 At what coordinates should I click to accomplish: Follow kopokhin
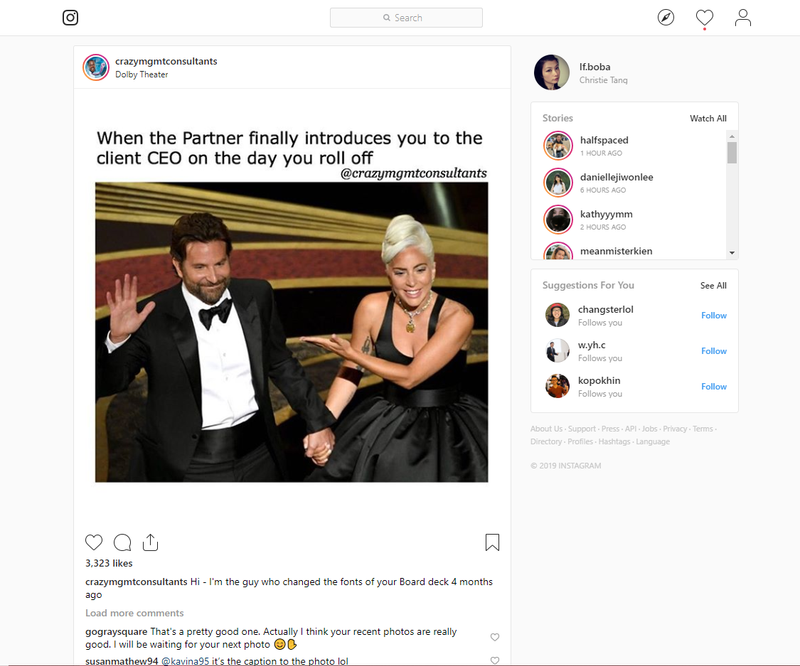coord(714,386)
